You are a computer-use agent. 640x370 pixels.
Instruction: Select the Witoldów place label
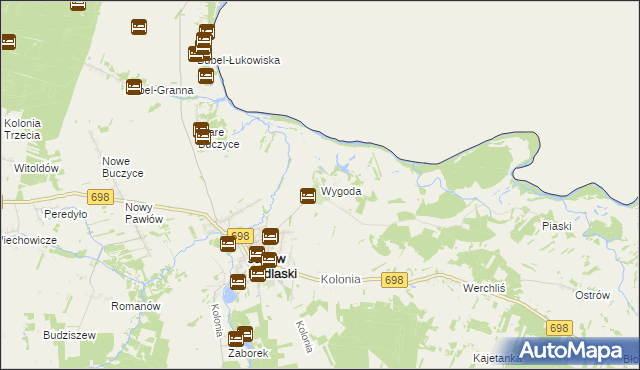pos(36,168)
